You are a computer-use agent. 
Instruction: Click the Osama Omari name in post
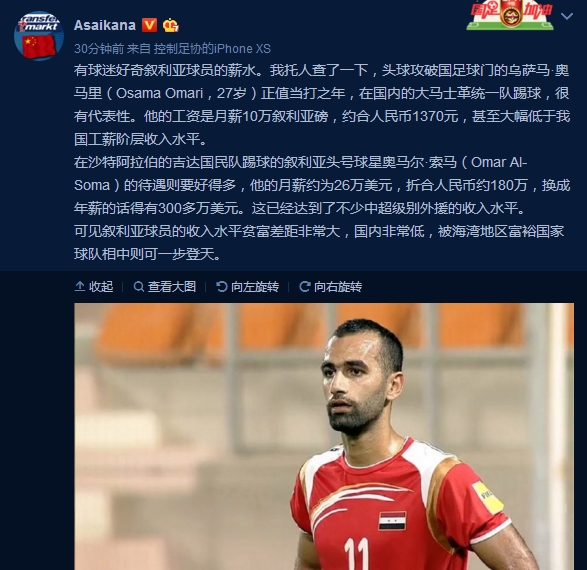coord(159,93)
